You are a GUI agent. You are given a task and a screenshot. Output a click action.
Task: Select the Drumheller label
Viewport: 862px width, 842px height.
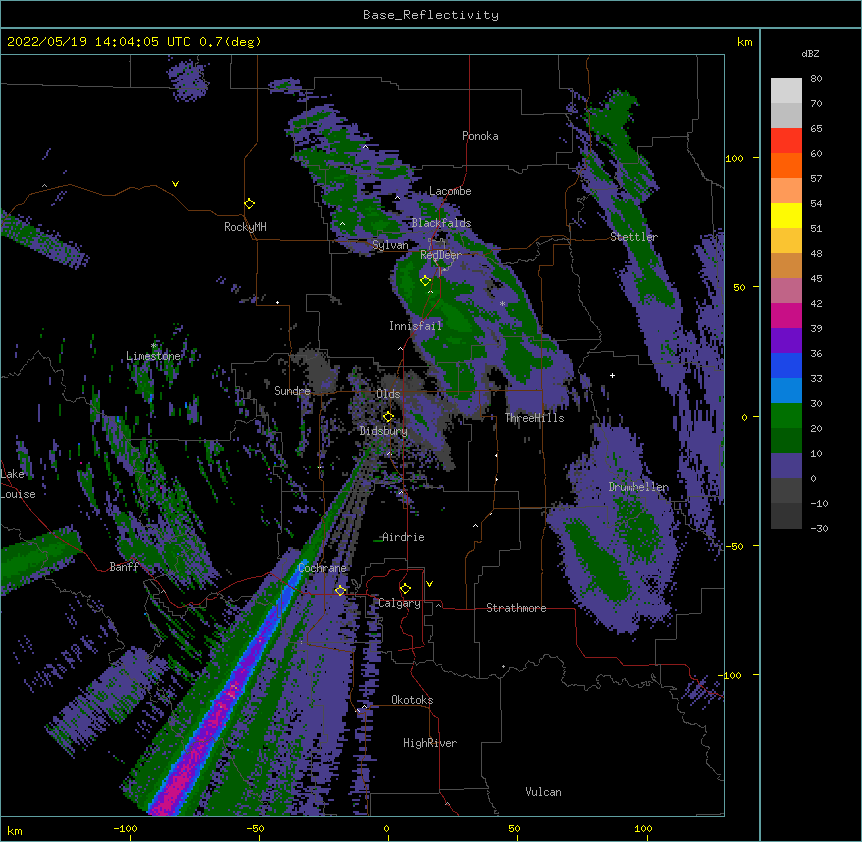point(639,487)
